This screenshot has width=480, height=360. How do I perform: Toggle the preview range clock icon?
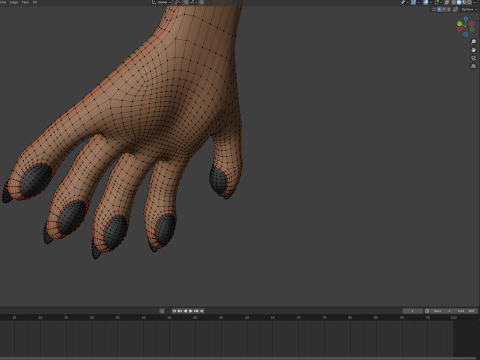point(427,311)
